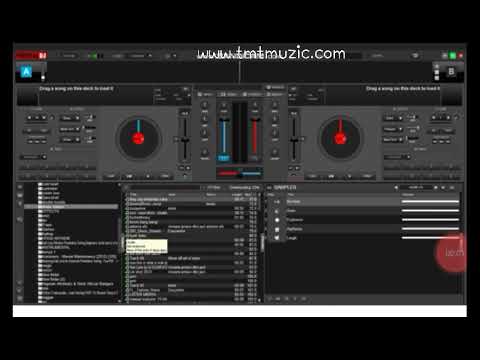Click the left deck SYNC button
This screenshot has height=360, width=480.
[165, 176]
